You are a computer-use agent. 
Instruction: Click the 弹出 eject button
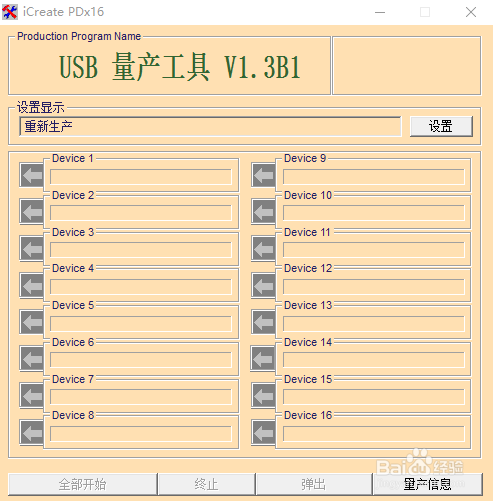pos(314,484)
